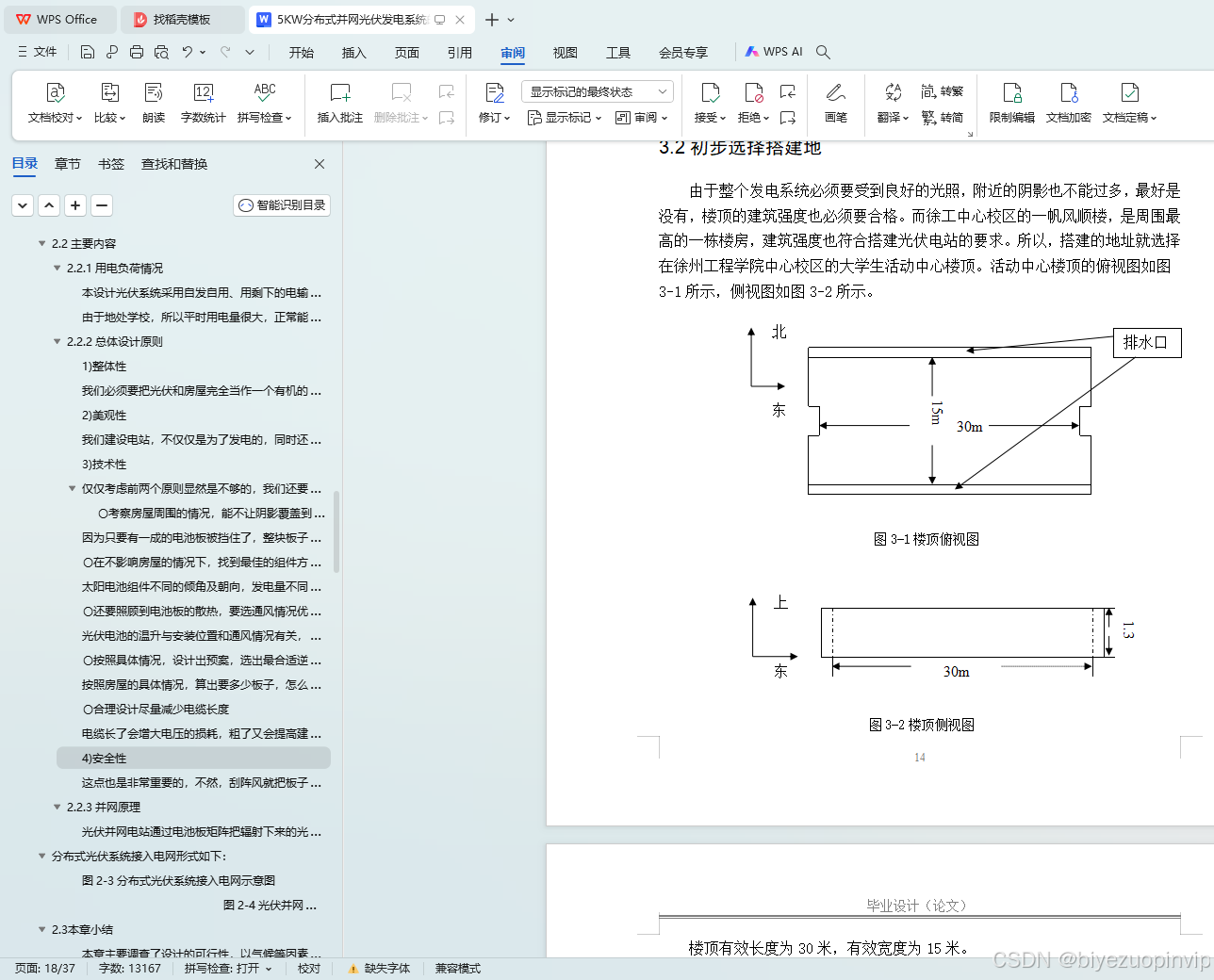Open the 查找和替换 navigation tab
The width and height of the screenshot is (1214, 980).
174,164
